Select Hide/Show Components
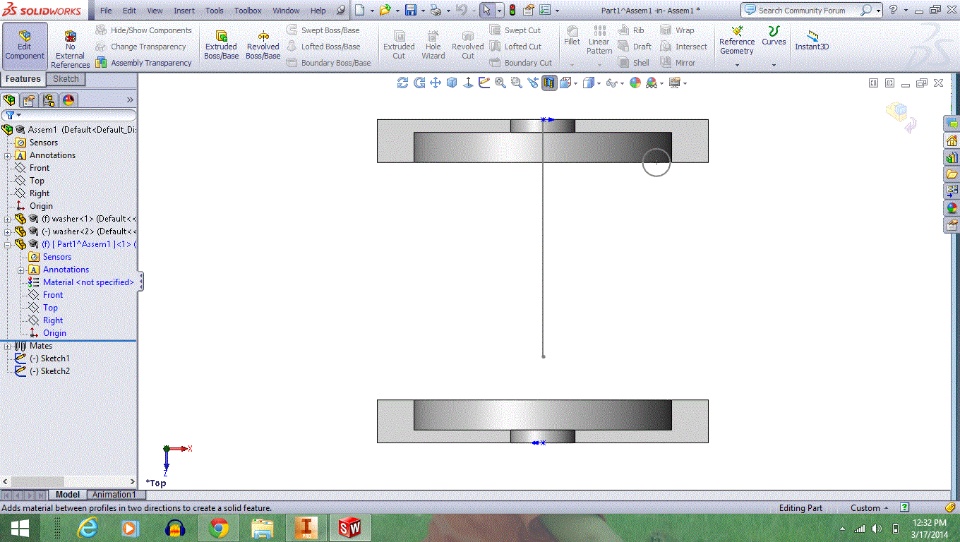The height and width of the screenshot is (542, 960). coord(144,30)
